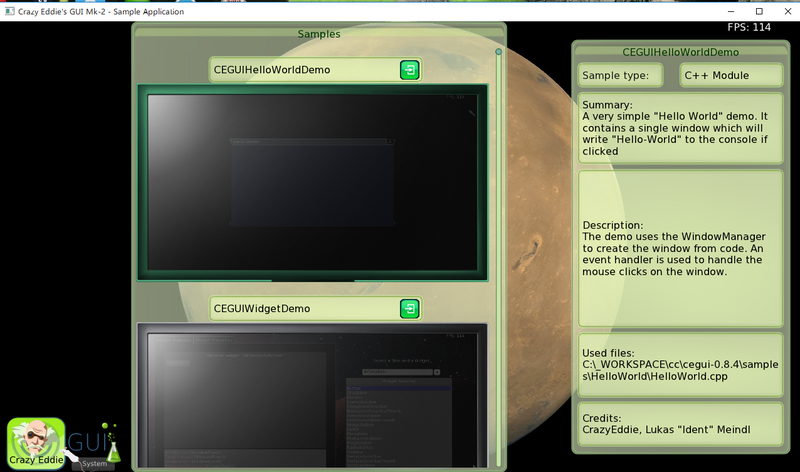Image resolution: width=800 pixels, height=472 pixels.
Task: Click the application icon in title bar
Action: [x=9, y=10]
